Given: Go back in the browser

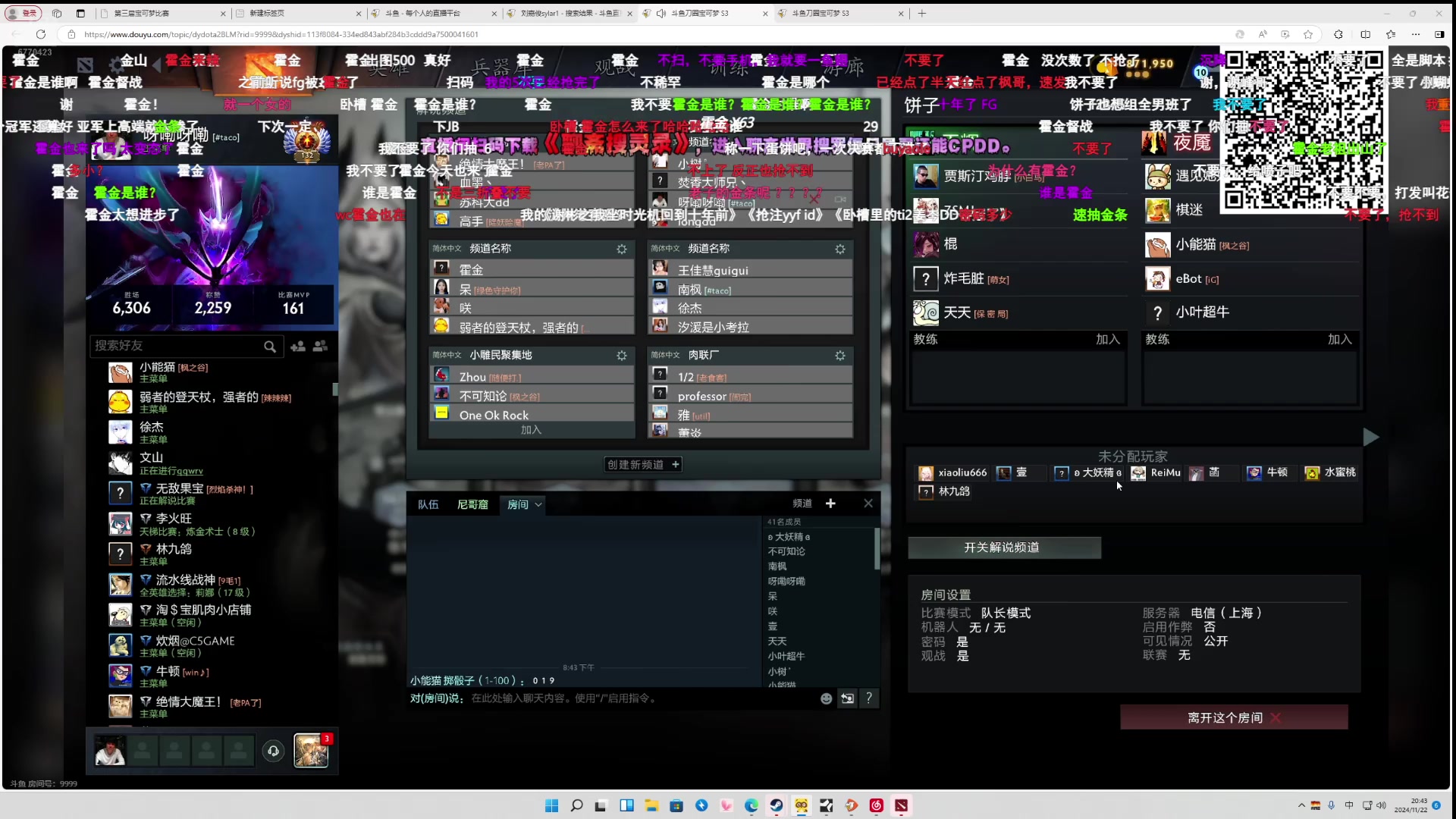Looking at the screenshot, I should tap(16, 34).
